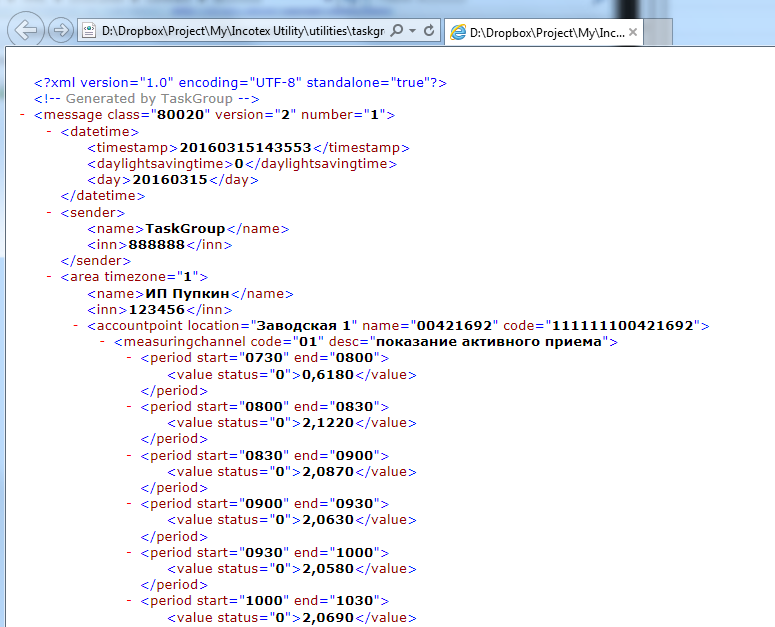Open the address bar dropdown arrow
This screenshot has height=627, width=775.
pyautogui.click(x=412, y=31)
